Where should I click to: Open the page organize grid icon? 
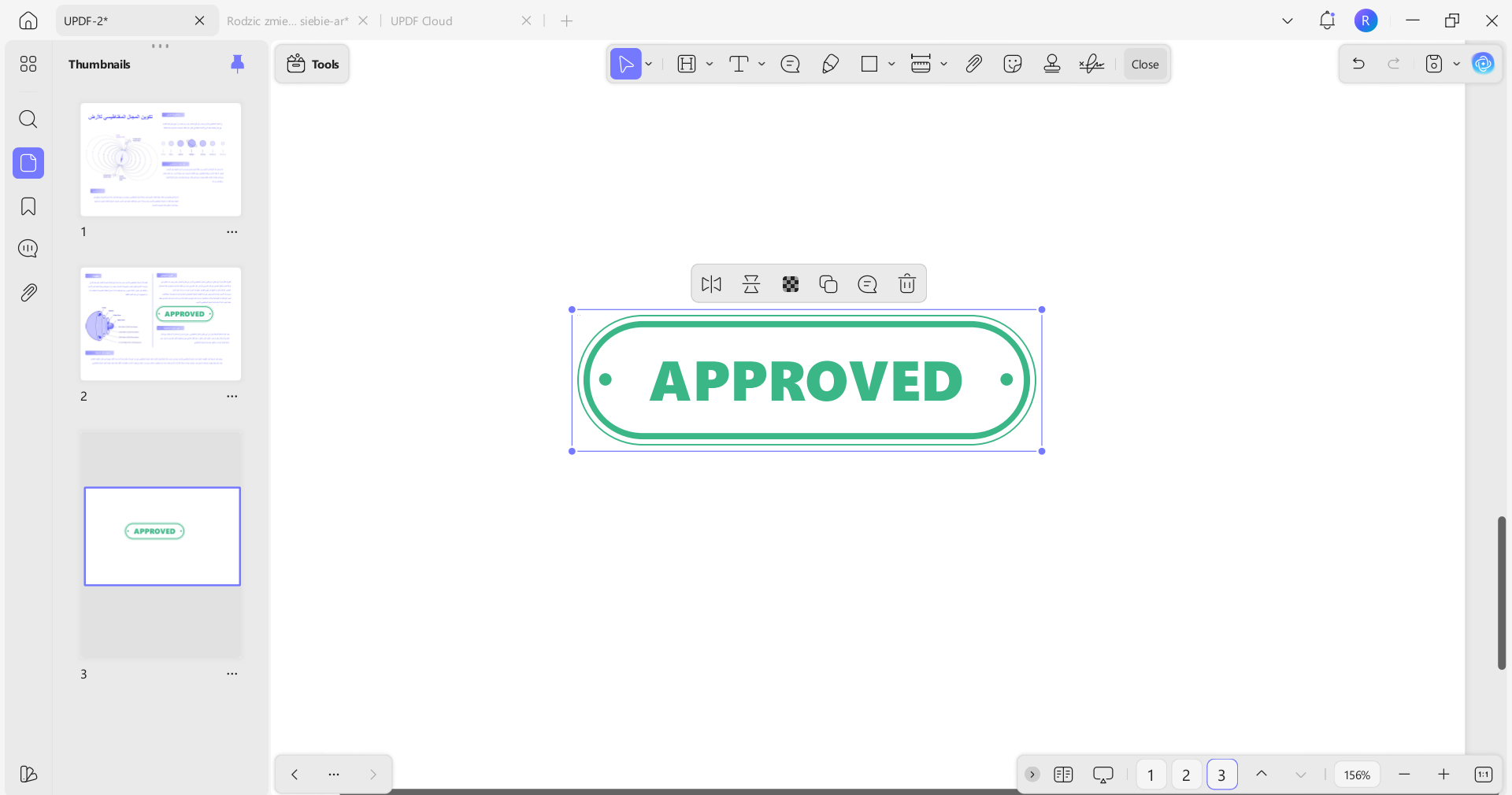pyautogui.click(x=28, y=64)
